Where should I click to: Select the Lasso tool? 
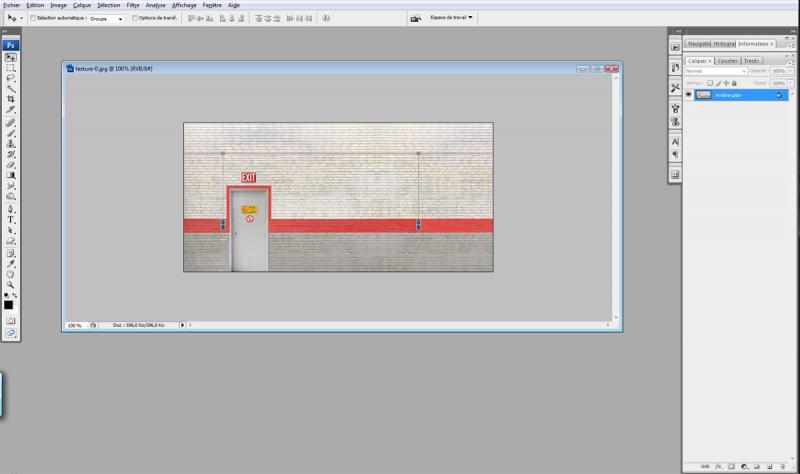point(11,77)
